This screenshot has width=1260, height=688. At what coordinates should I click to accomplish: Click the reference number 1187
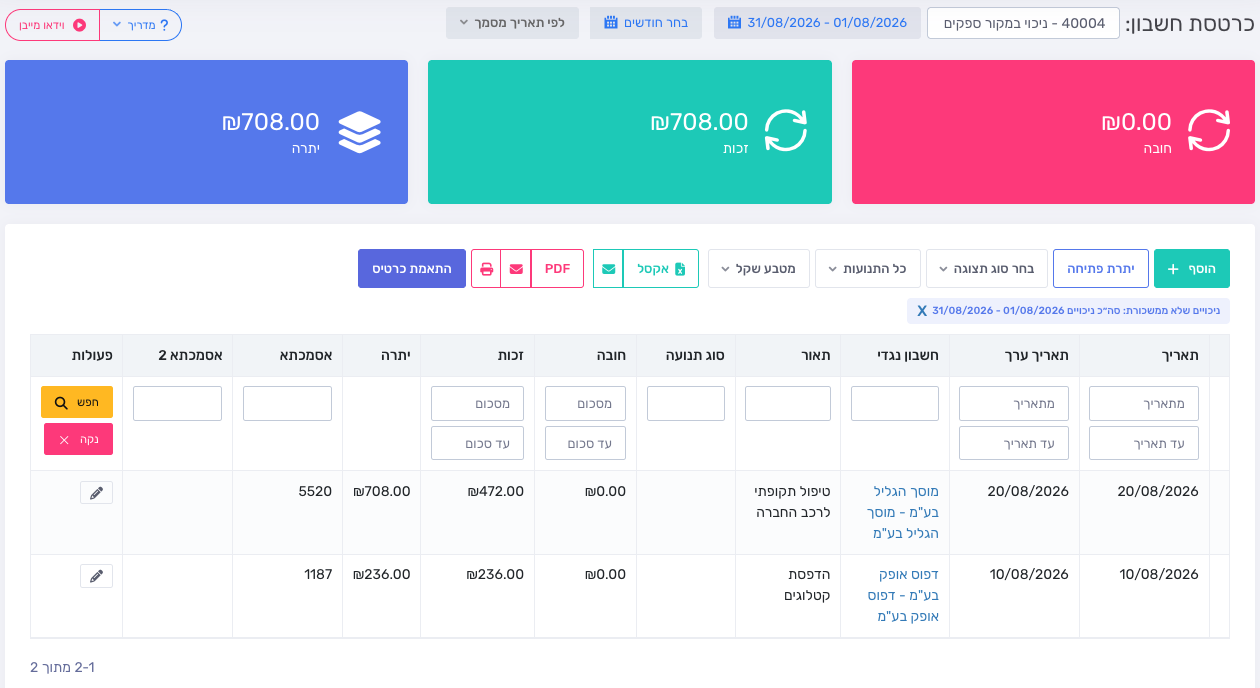tap(318, 574)
